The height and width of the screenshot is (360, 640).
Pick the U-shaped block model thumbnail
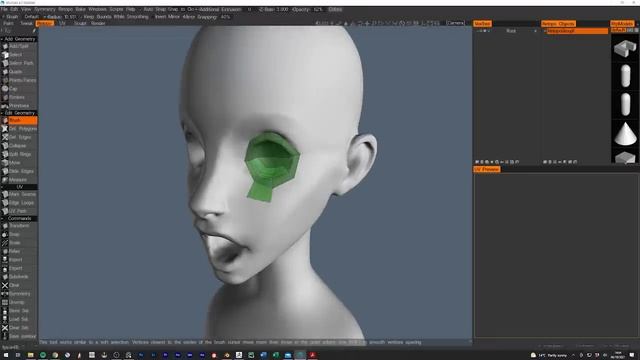click(625, 48)
